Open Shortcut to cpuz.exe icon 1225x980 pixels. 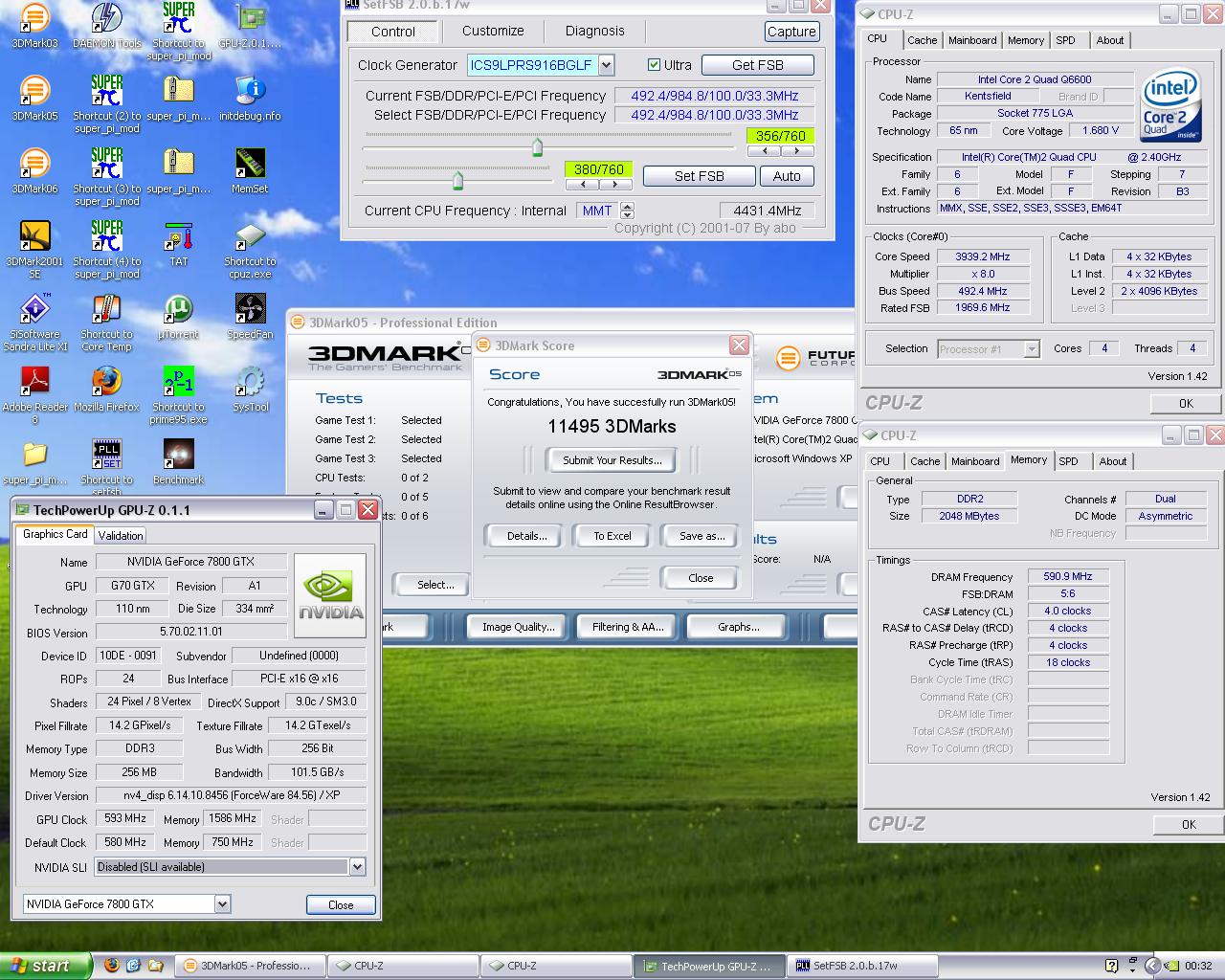[x=250, y=250]
